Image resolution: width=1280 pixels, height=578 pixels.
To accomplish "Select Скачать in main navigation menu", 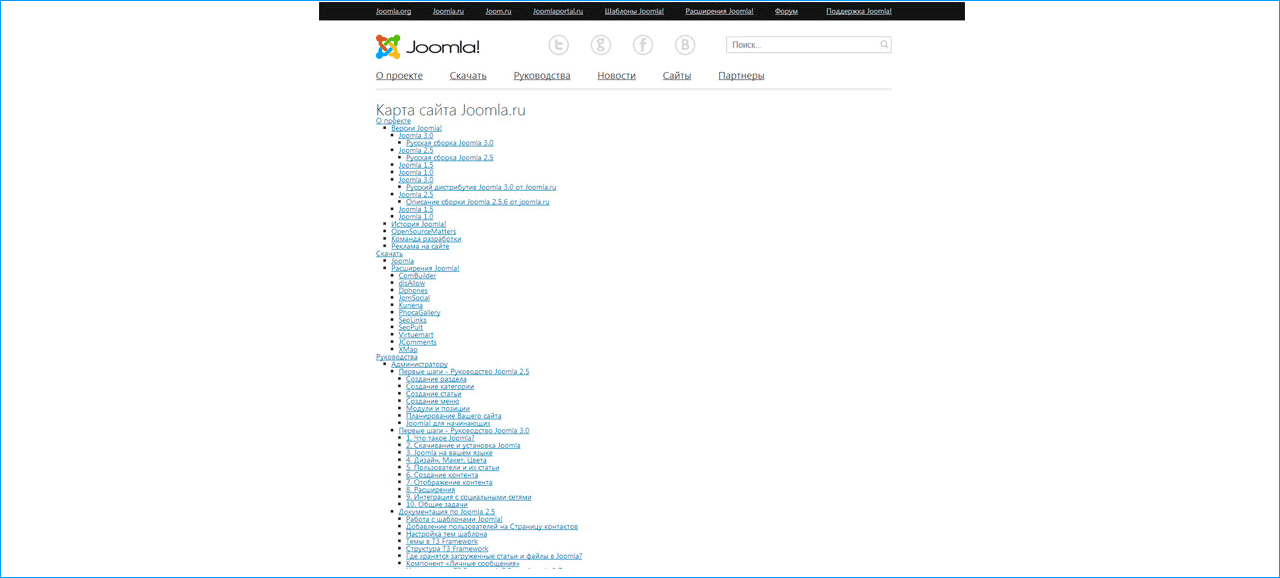I will (468, 76).
